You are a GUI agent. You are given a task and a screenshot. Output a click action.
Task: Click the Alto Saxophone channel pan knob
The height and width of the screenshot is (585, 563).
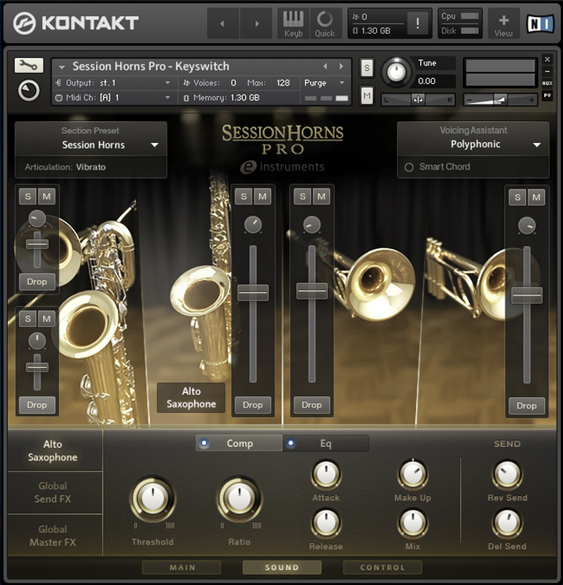coord(253,224)
